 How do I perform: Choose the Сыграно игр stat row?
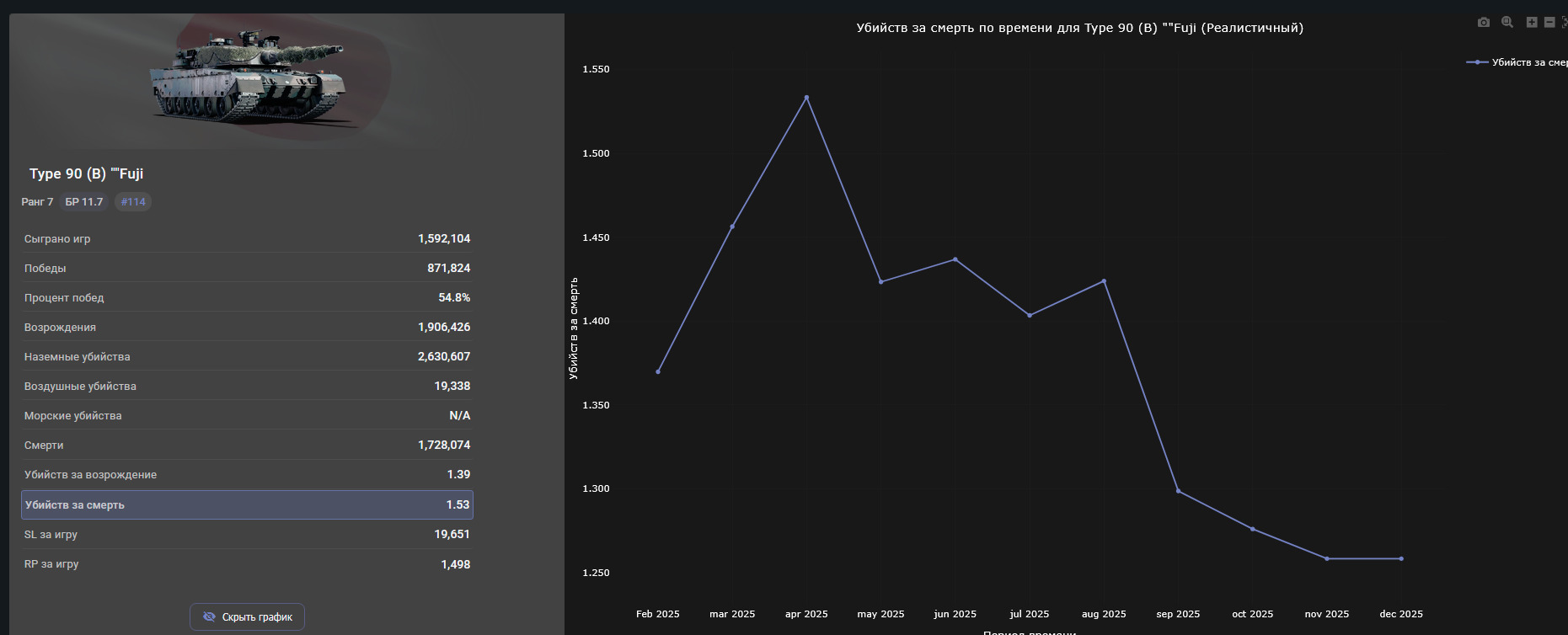247,238
